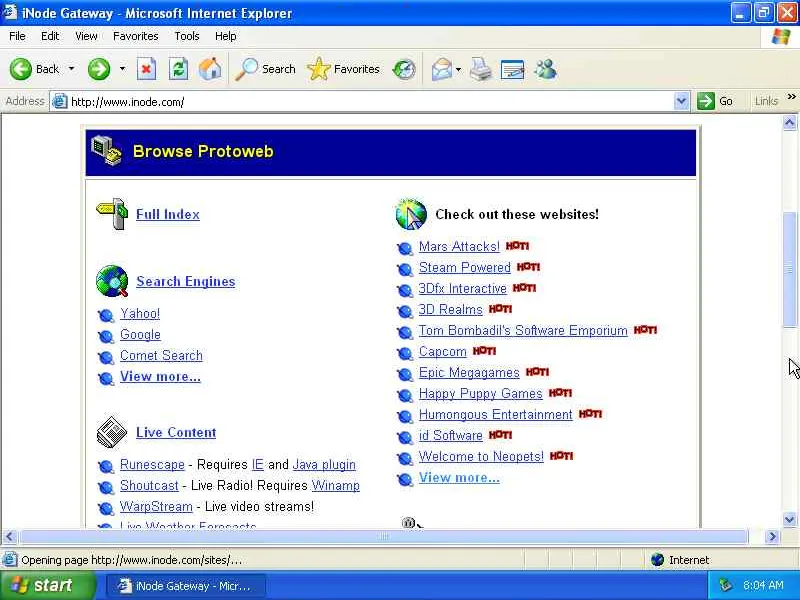Print the page with the printer icon
The width and height of the screenshot is (800, 600).
click(481, 69)
